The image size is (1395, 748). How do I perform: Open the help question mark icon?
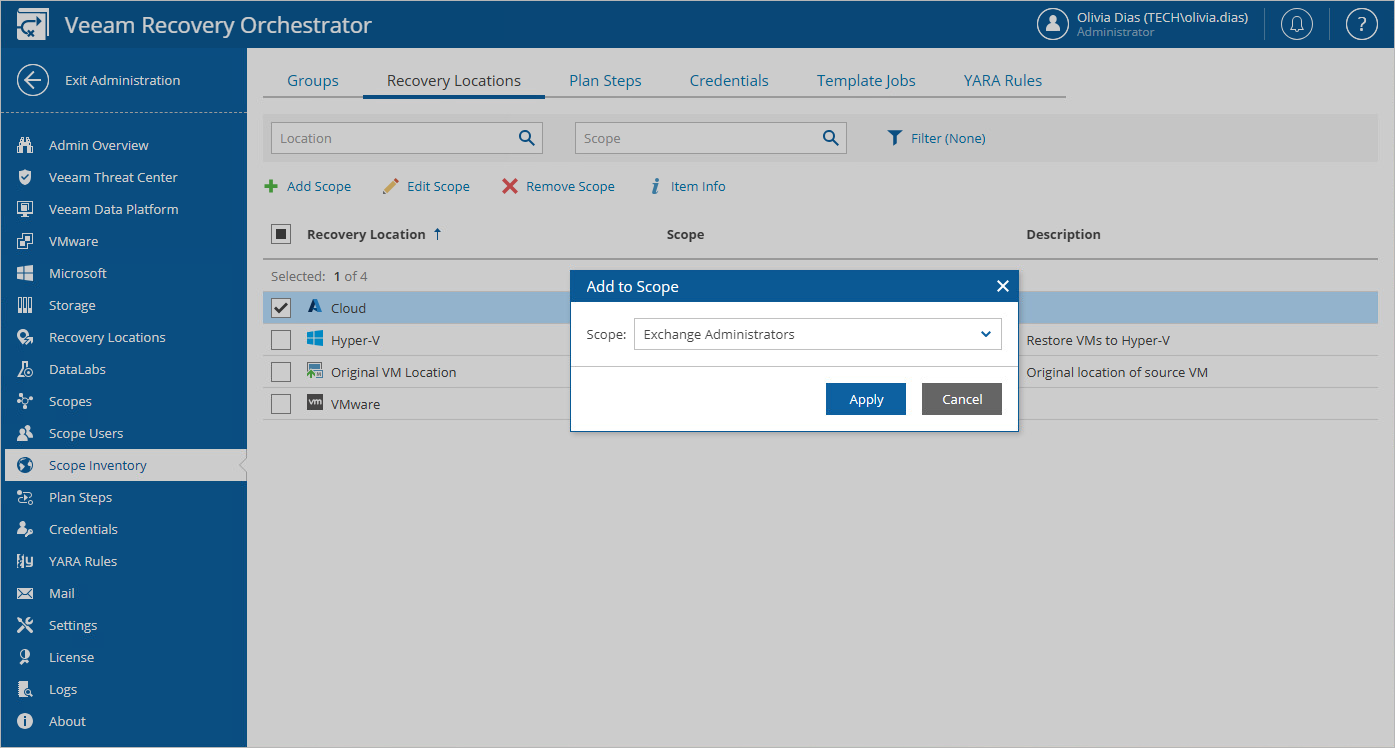[x=1362, y=25]
